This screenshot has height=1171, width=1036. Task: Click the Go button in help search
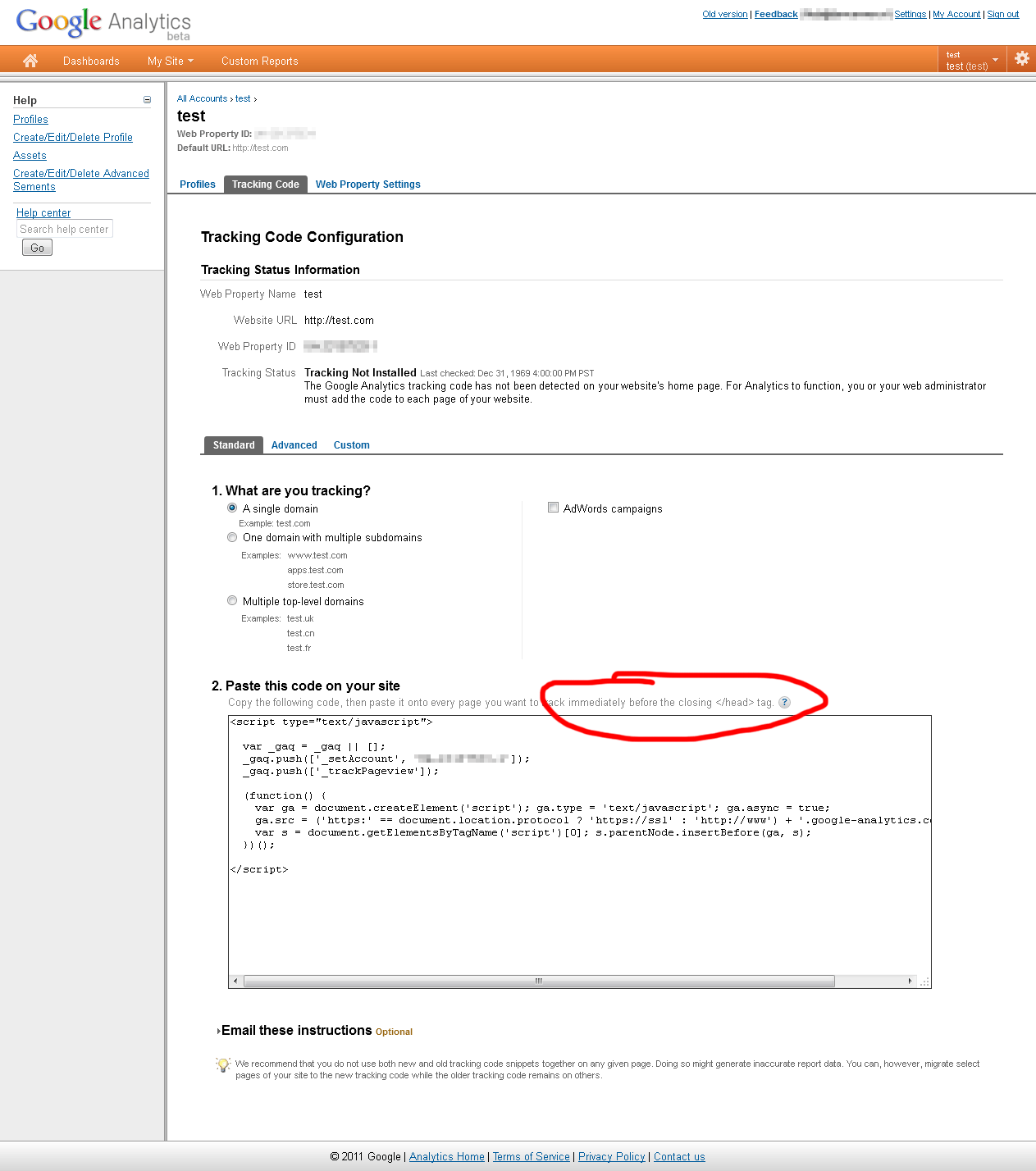pos(38,248)
